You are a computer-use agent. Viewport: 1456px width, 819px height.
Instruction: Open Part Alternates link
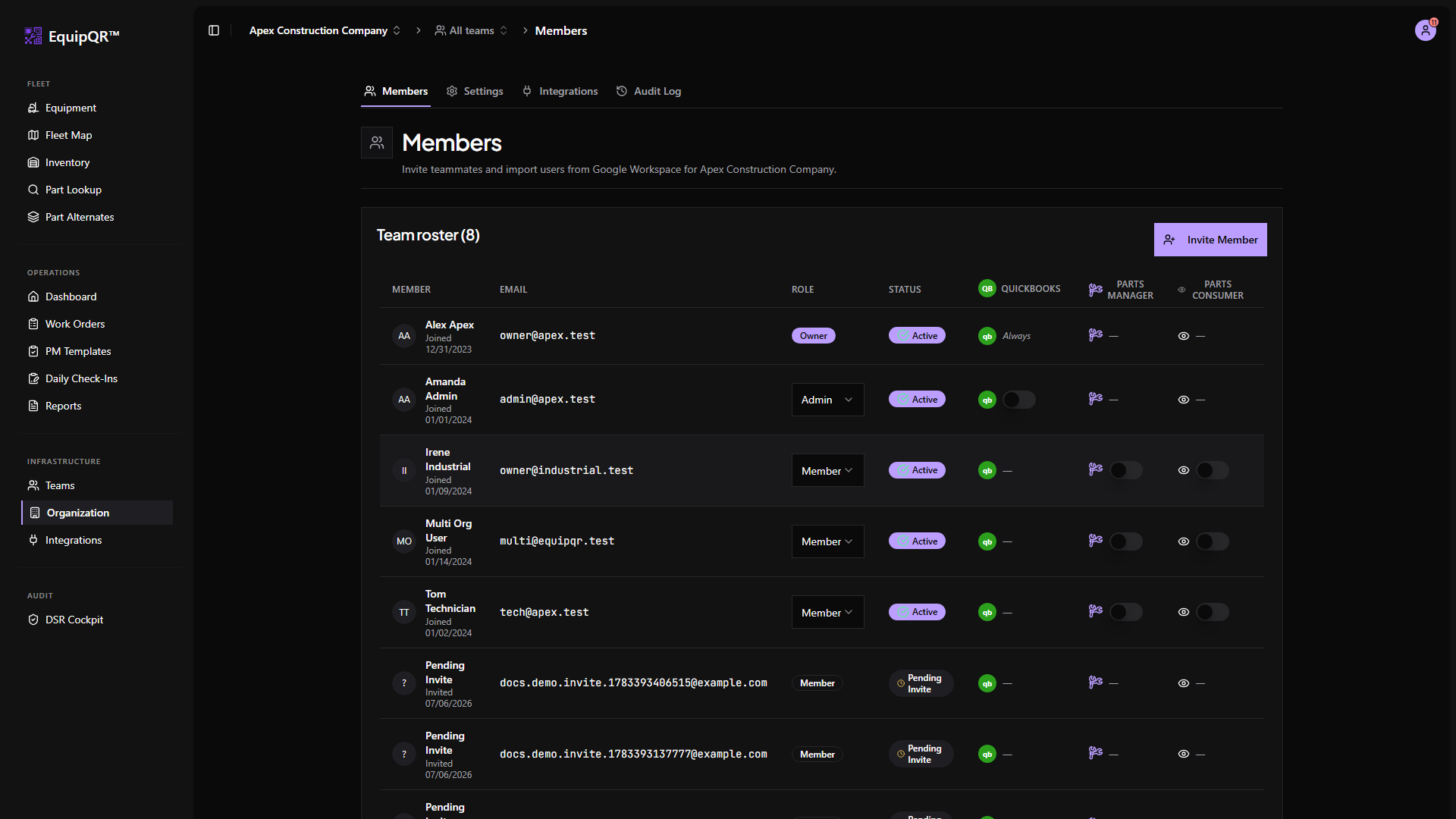[x=98, y=217]
